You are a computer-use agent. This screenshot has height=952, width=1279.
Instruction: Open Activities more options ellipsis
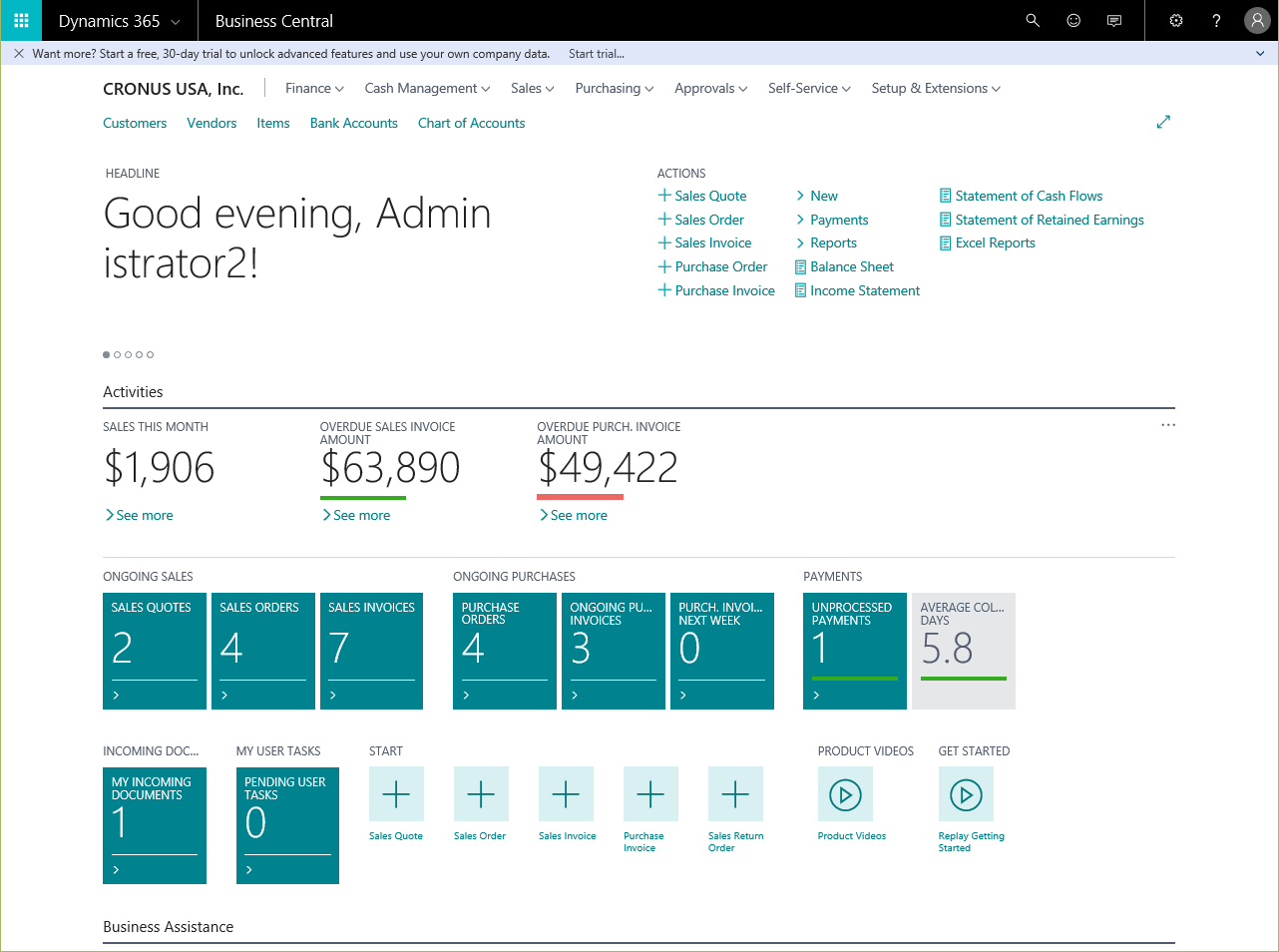[x=1168, y=425]
